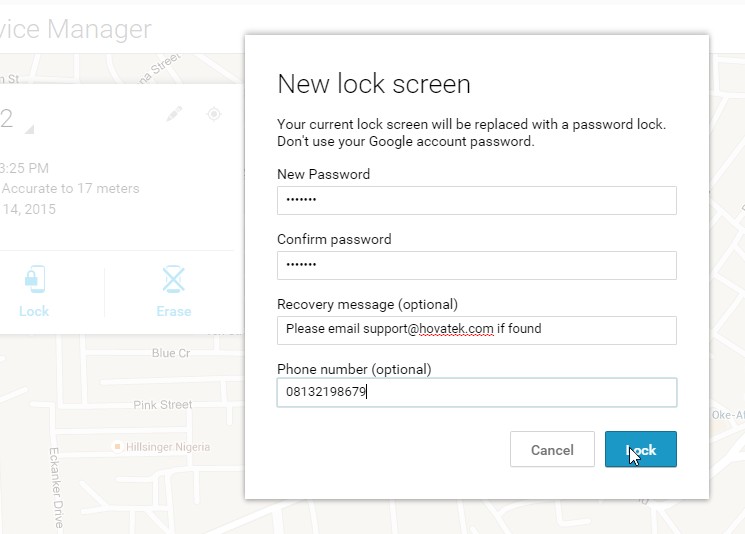Screen dimensions: 745x534
Task: Click the locate device target icon
Action: [214, 114]
